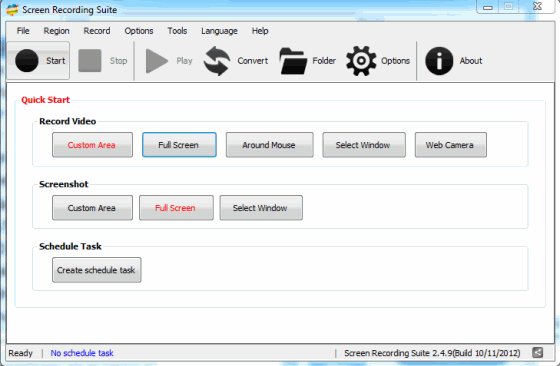Choose Select Window under Screenshot
The image size is (560, 366).
(x=261, y=208)
